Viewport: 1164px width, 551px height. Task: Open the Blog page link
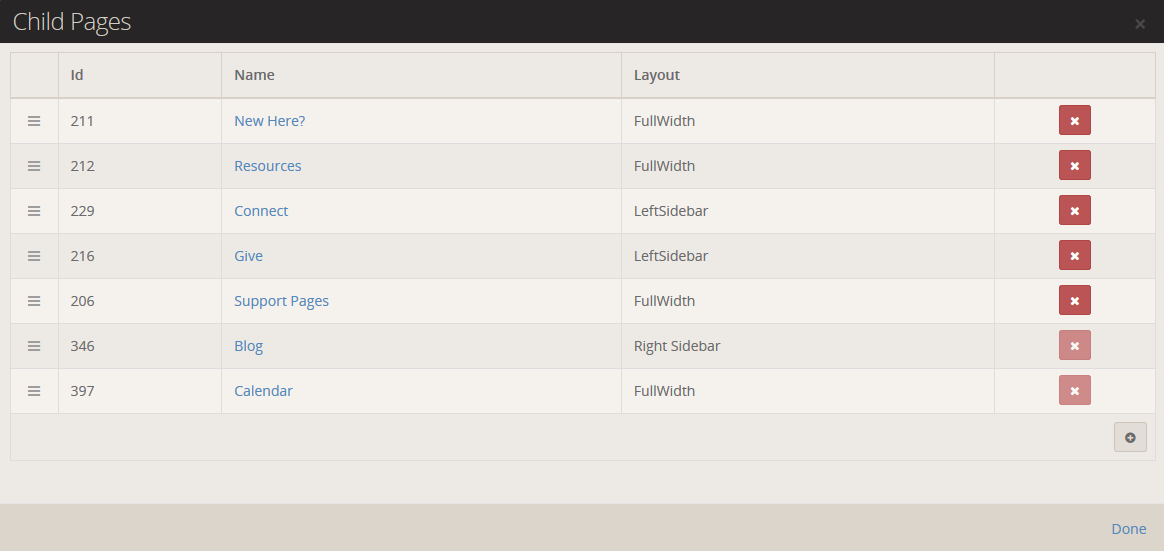[248, 346]
